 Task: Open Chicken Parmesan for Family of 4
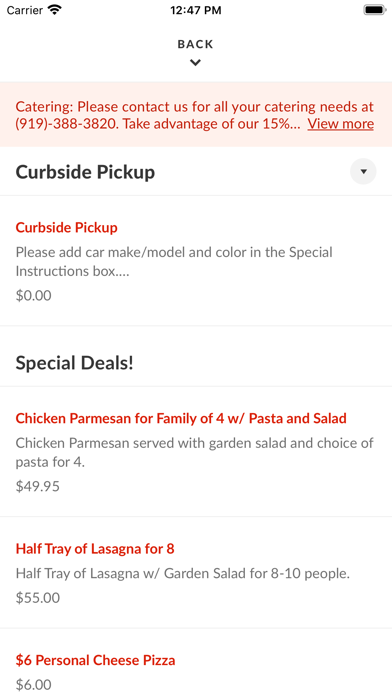coord(196,451)
